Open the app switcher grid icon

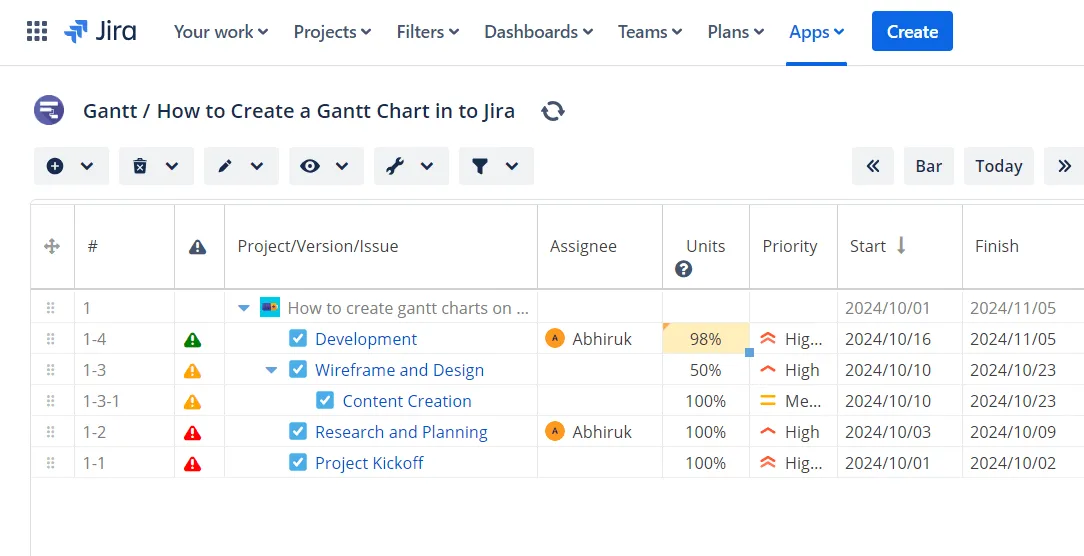[x=37, y=31]
